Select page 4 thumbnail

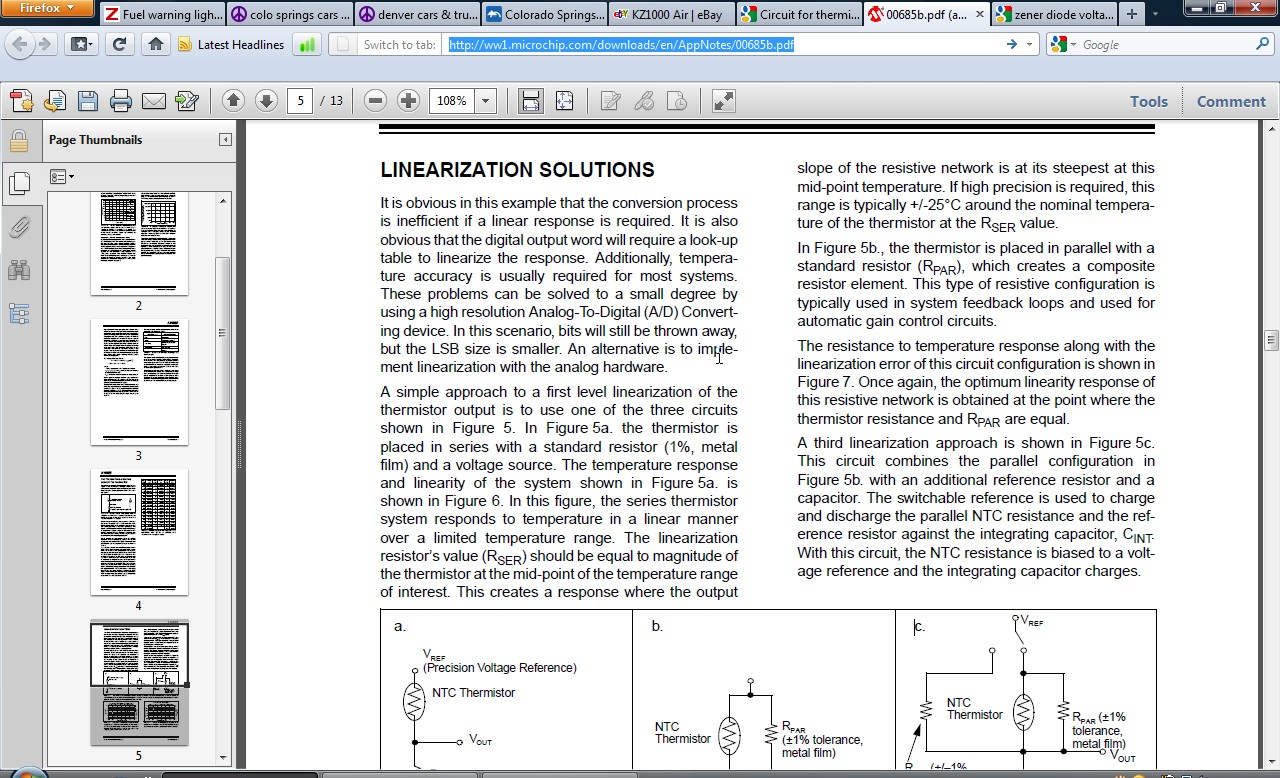click(x=139, y=532)
